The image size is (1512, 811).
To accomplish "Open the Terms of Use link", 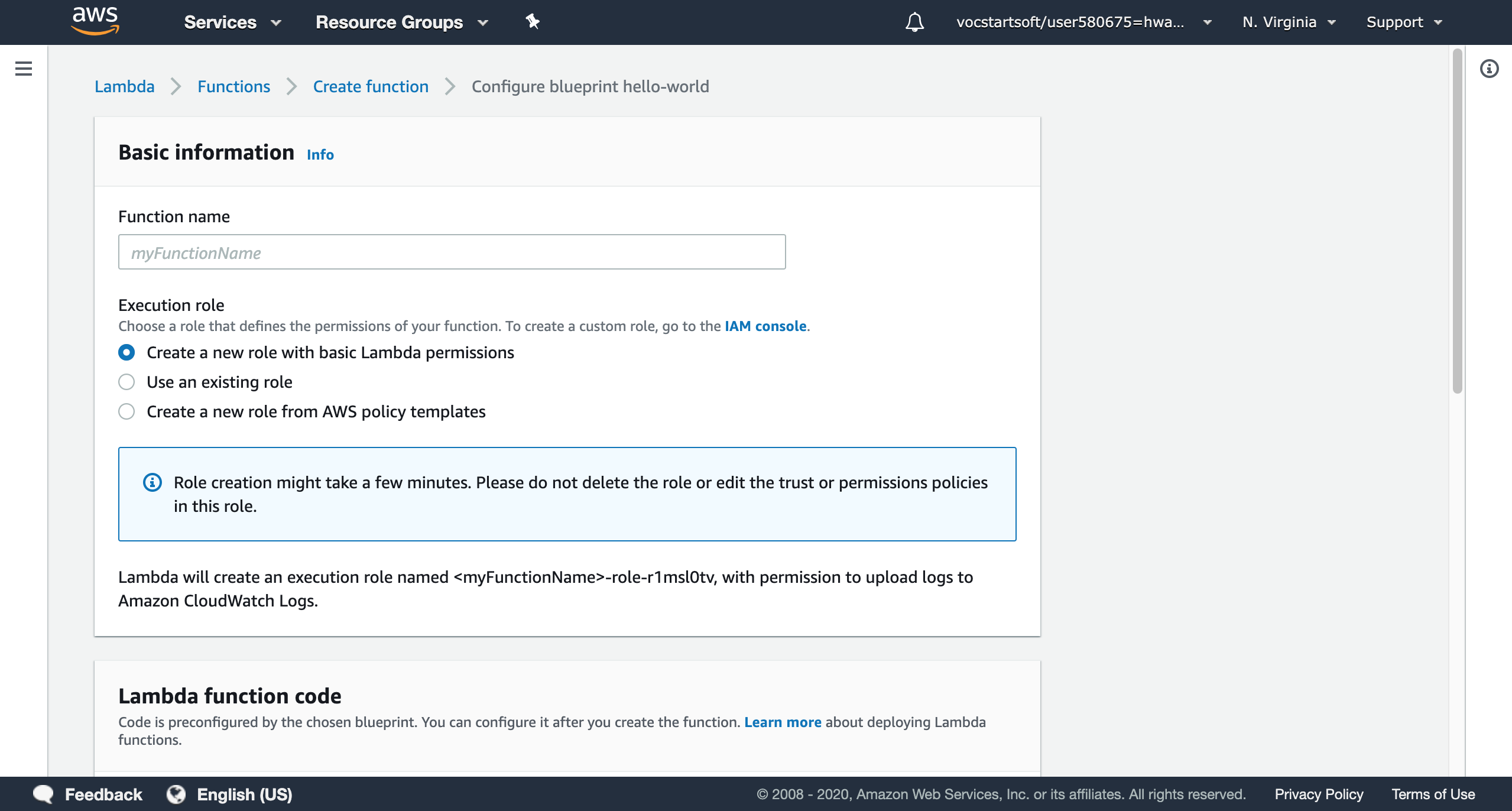I will [1433, 794].
